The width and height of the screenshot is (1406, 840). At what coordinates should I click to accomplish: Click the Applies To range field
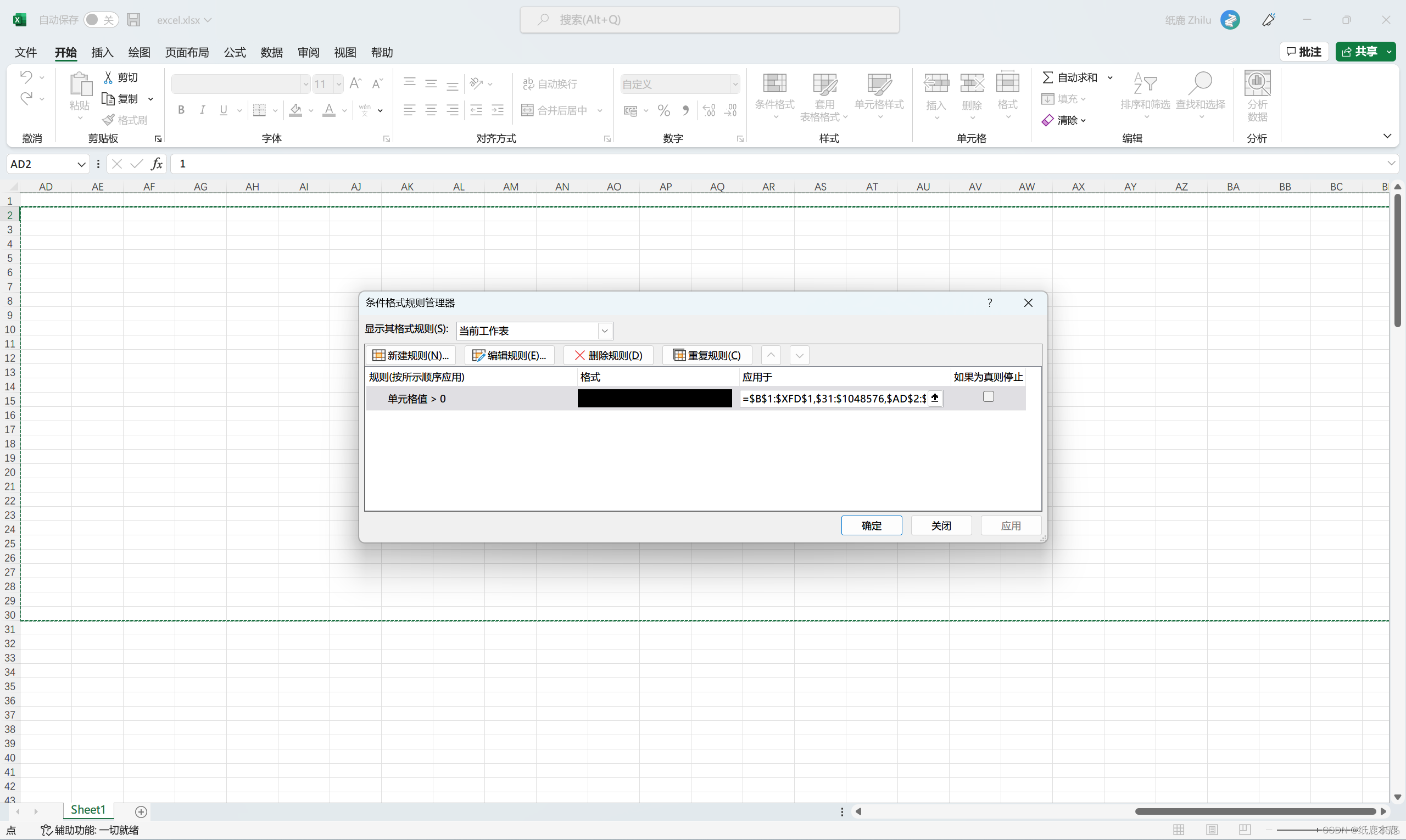[x=834, y=398]
